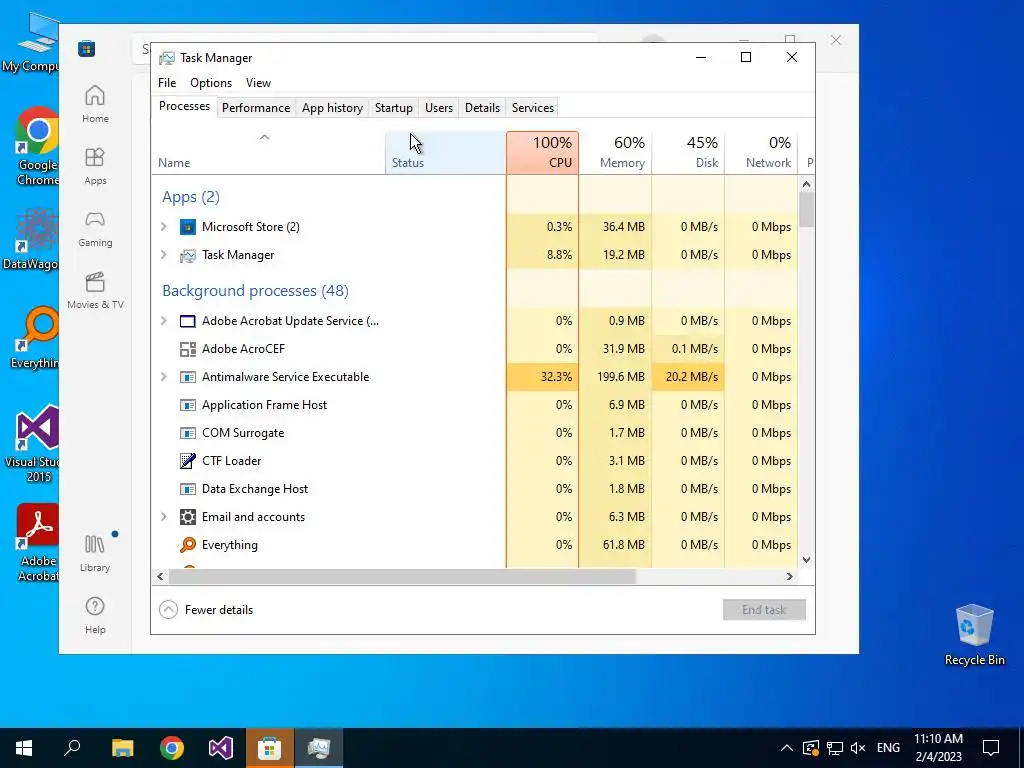
Task: Open taskbar Search magnifier
Action: click(72, 748)
